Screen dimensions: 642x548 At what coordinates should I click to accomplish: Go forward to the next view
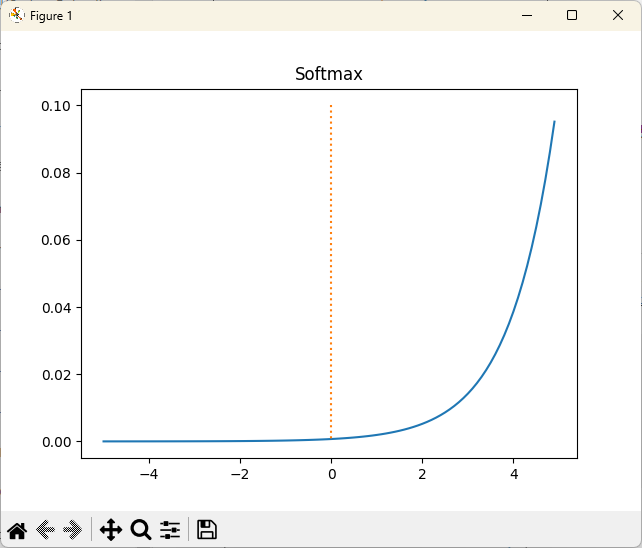click(x=72, y=530)
